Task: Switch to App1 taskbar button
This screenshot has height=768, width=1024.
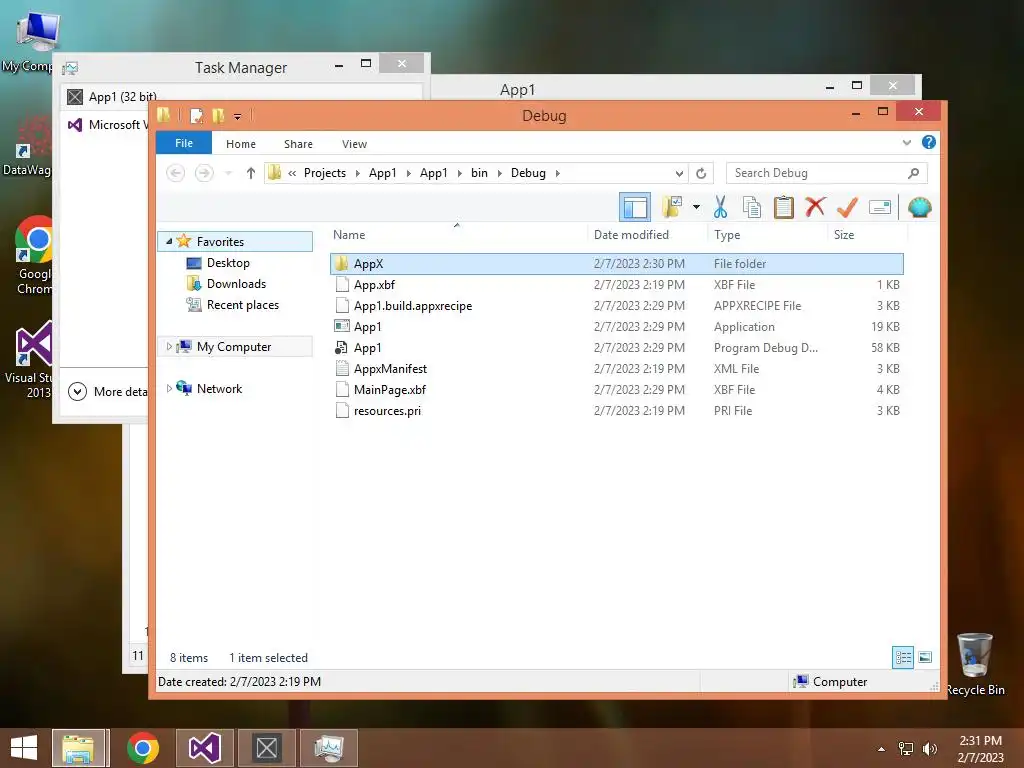Action: tap(266, 748)
